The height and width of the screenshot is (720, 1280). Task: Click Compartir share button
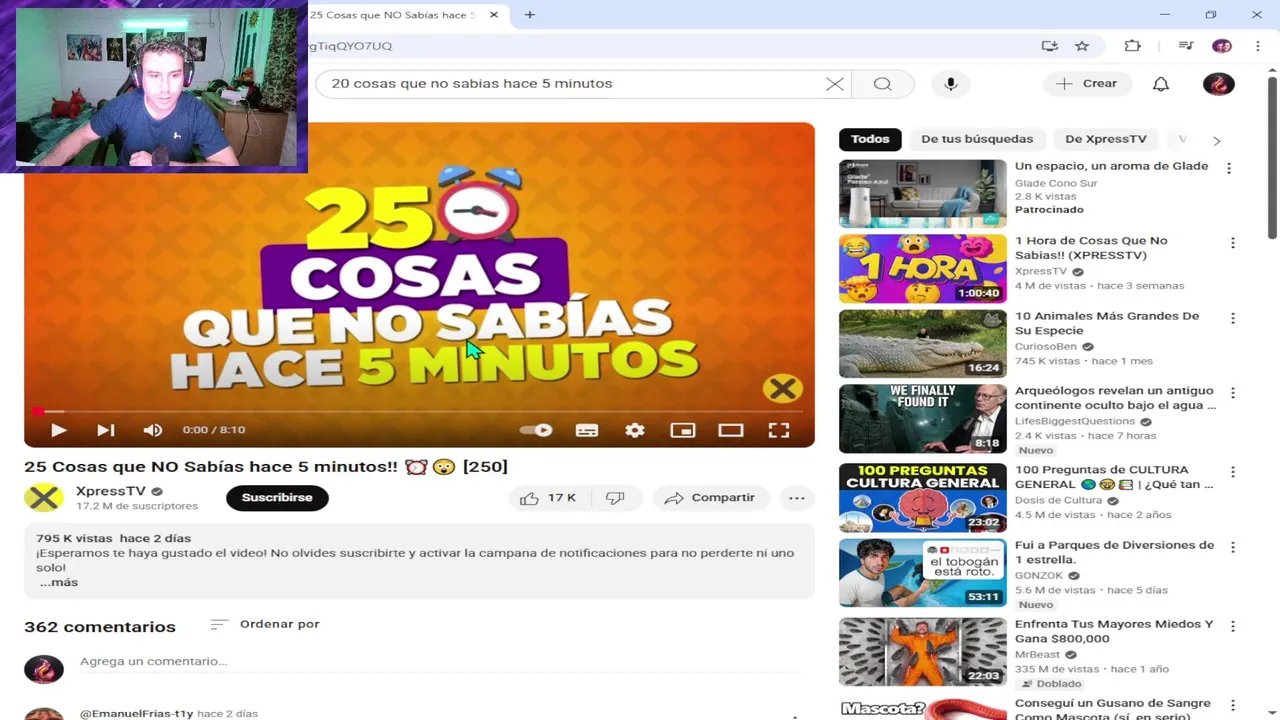point(710,498)
